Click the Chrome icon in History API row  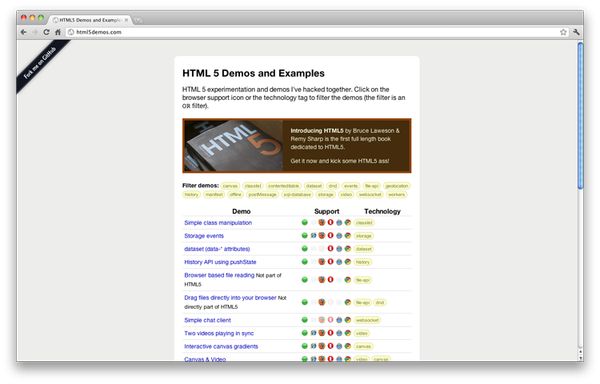[x=347, y=262]
